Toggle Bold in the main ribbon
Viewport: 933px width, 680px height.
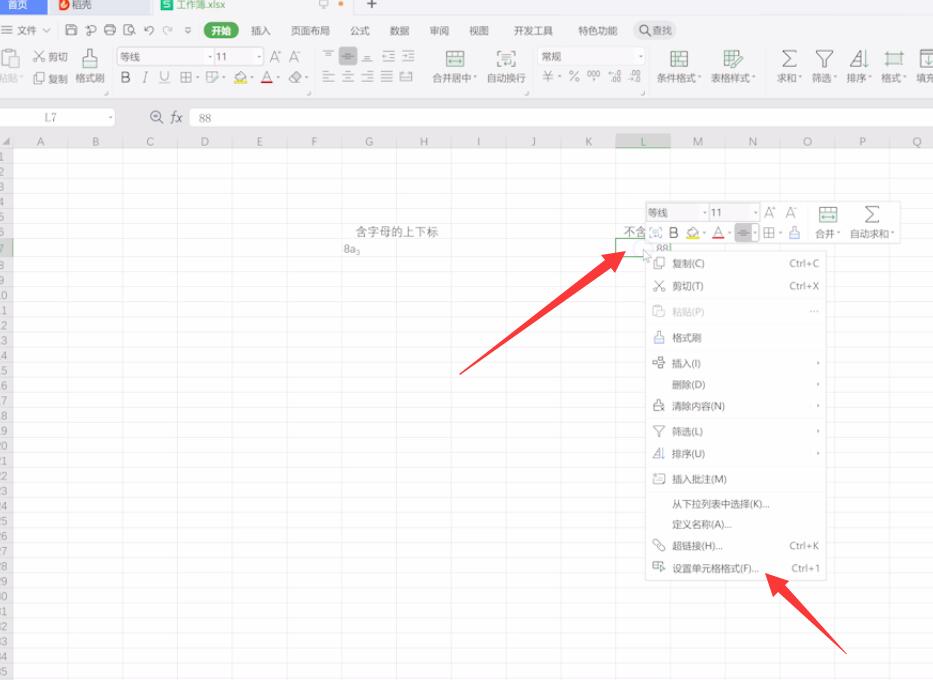click(x=126, y=77)
